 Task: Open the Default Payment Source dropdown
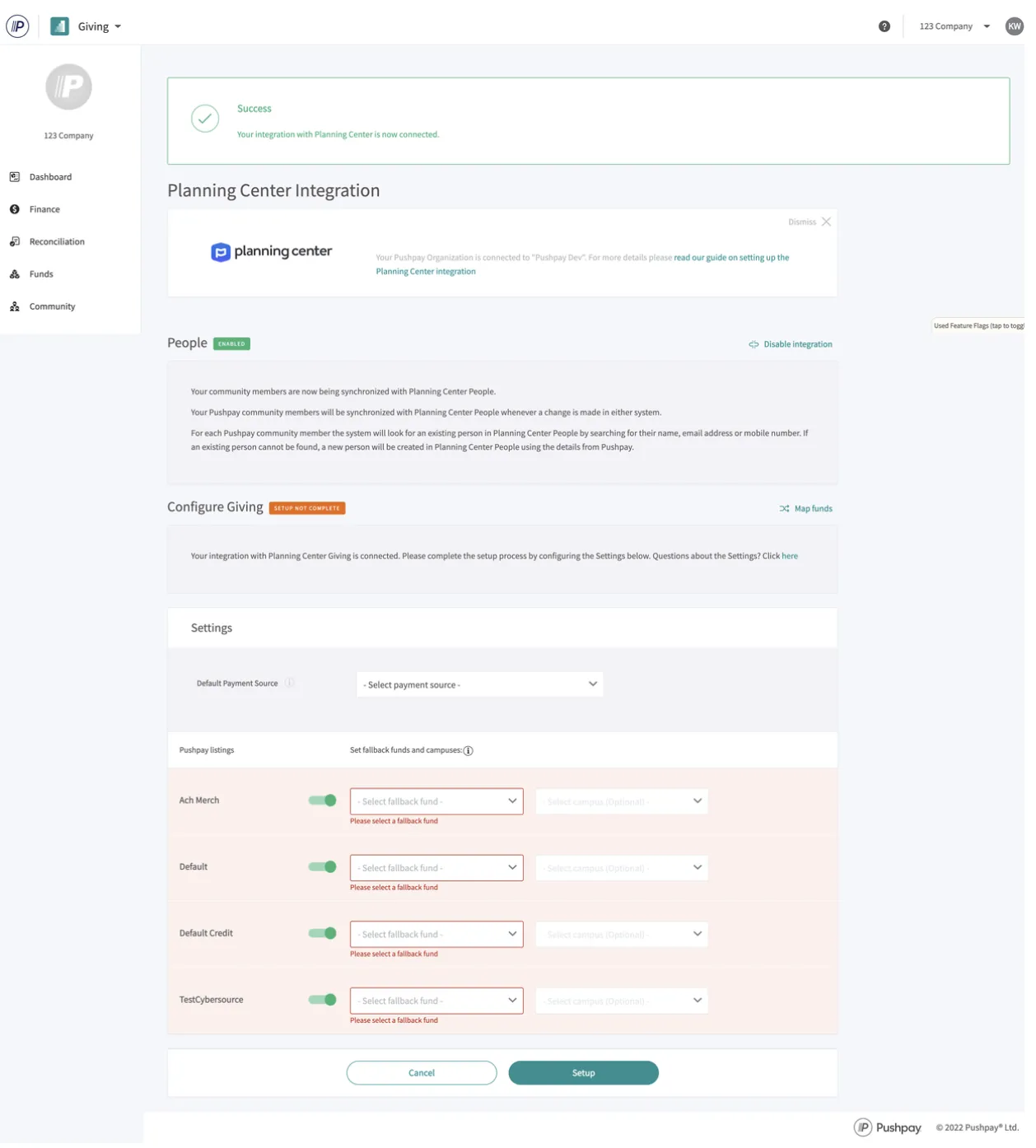point(479,684)
